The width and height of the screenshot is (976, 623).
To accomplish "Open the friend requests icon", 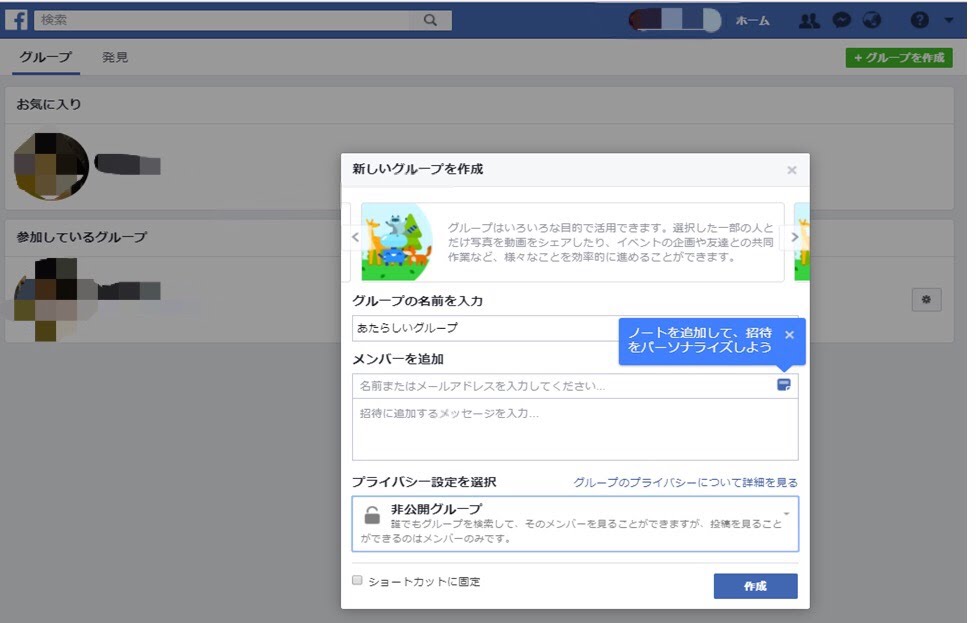I will (x=809, y=21).
